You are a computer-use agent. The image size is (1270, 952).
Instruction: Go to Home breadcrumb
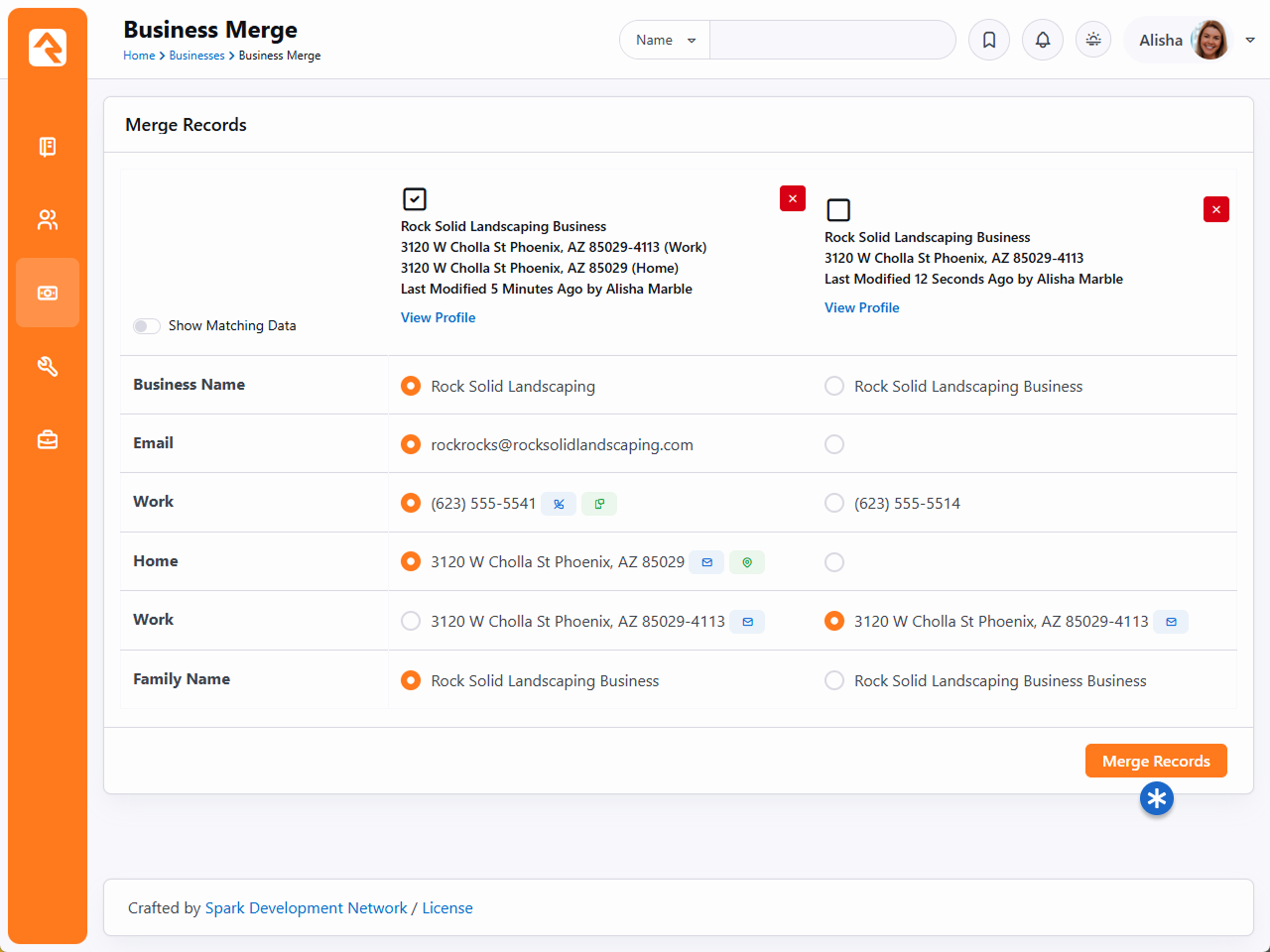coord(139,56)
